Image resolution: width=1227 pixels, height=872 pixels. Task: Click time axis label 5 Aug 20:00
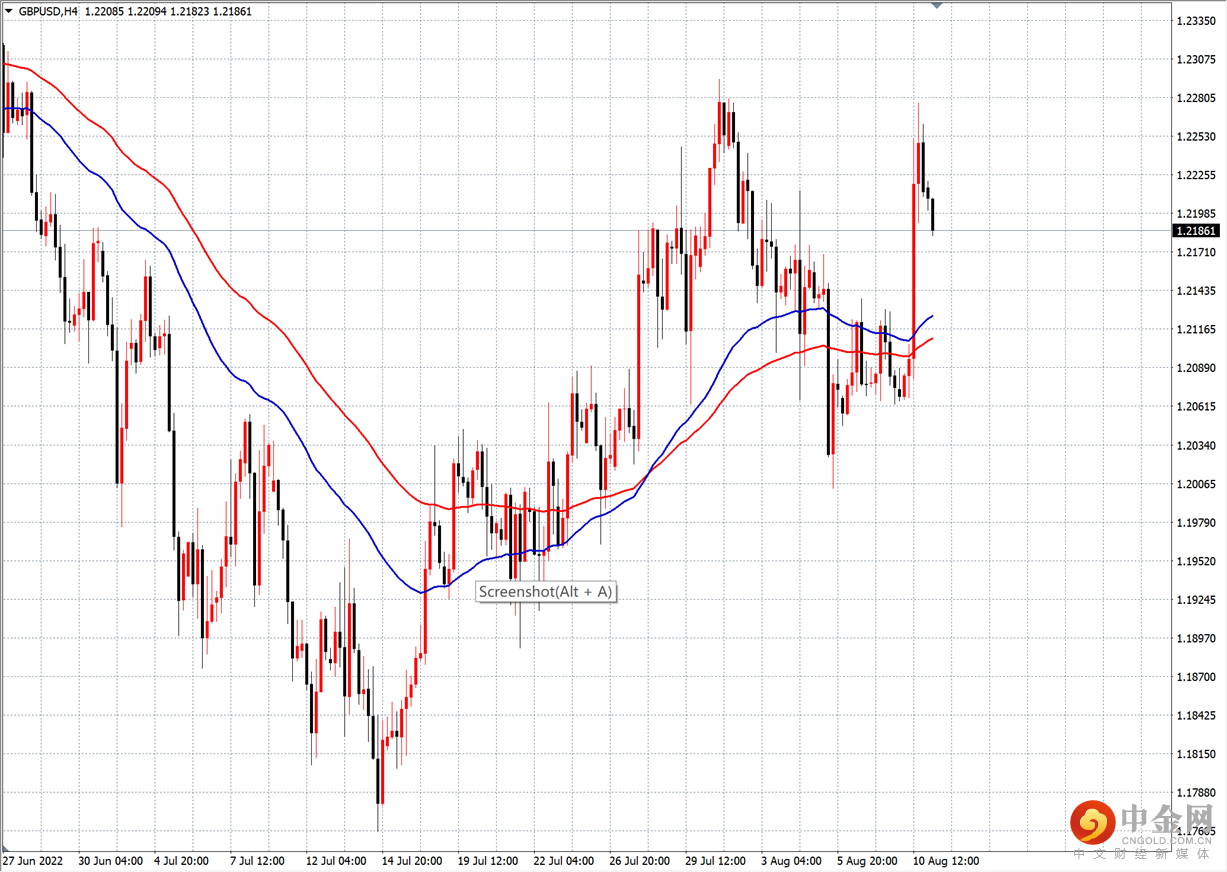866,861
